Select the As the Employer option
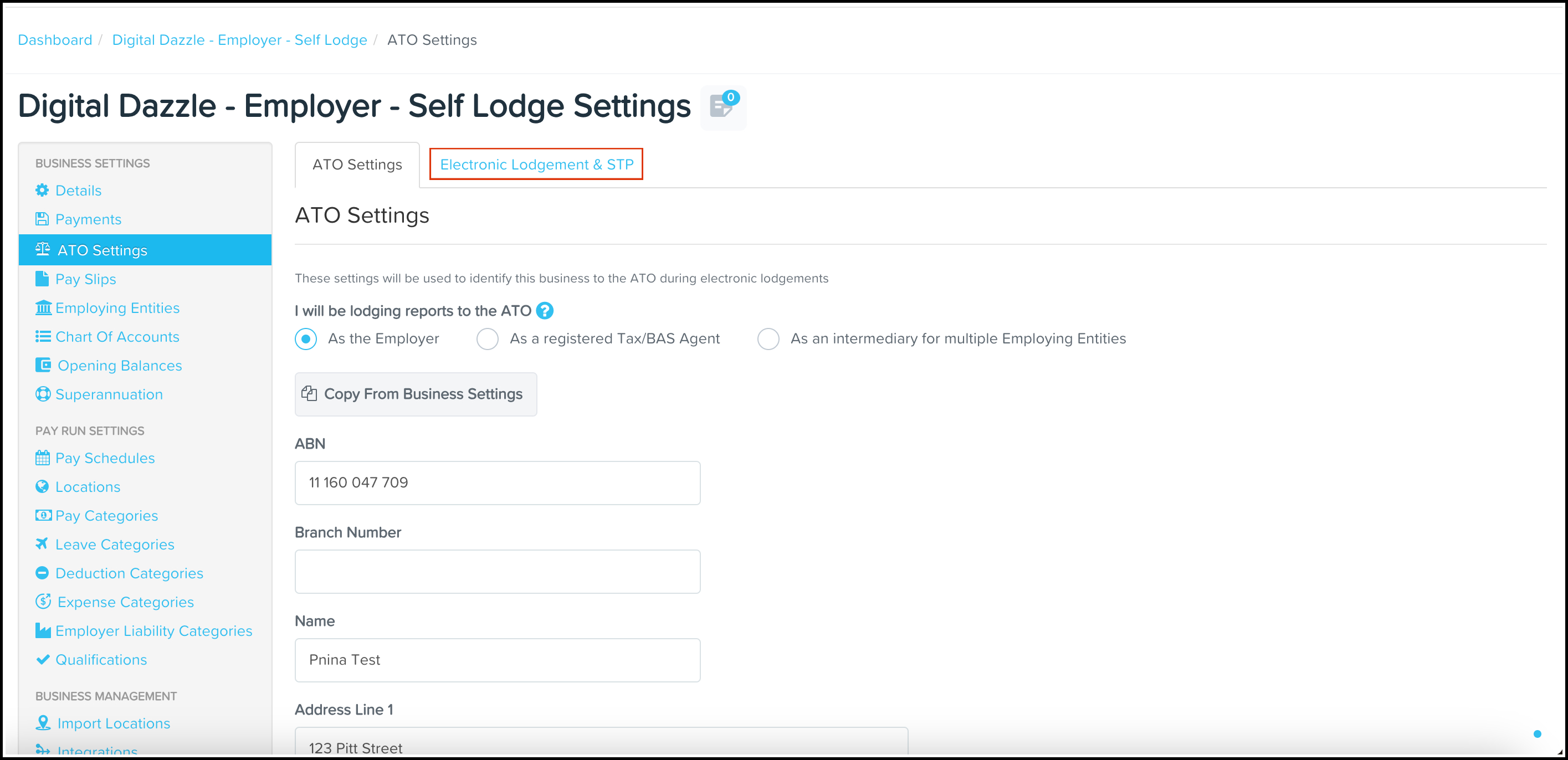 [305, 339]
